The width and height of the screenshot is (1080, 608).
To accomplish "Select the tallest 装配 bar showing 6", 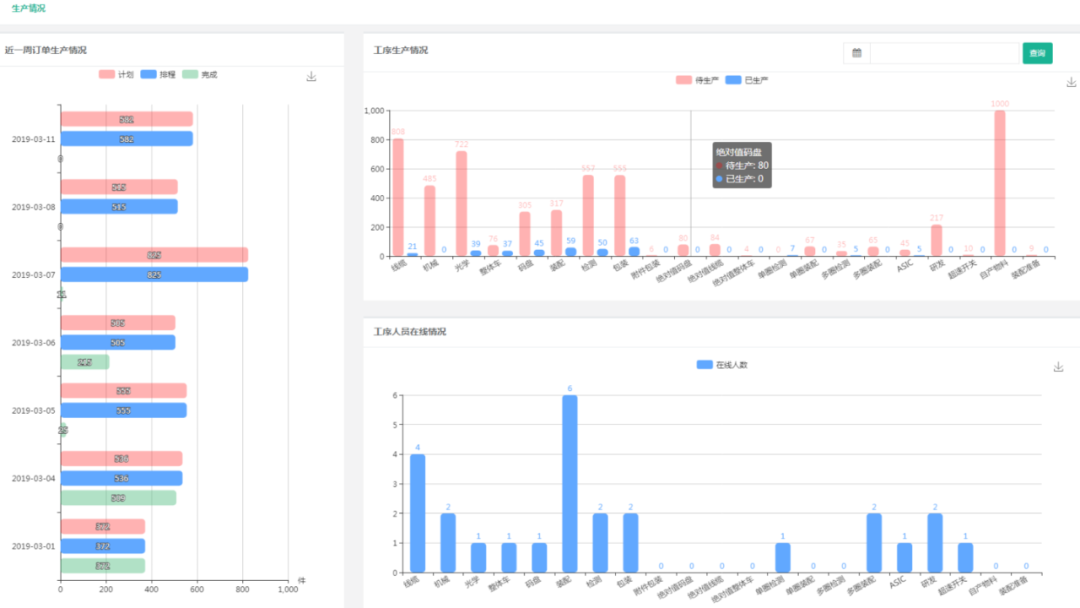I will (570, 484).
